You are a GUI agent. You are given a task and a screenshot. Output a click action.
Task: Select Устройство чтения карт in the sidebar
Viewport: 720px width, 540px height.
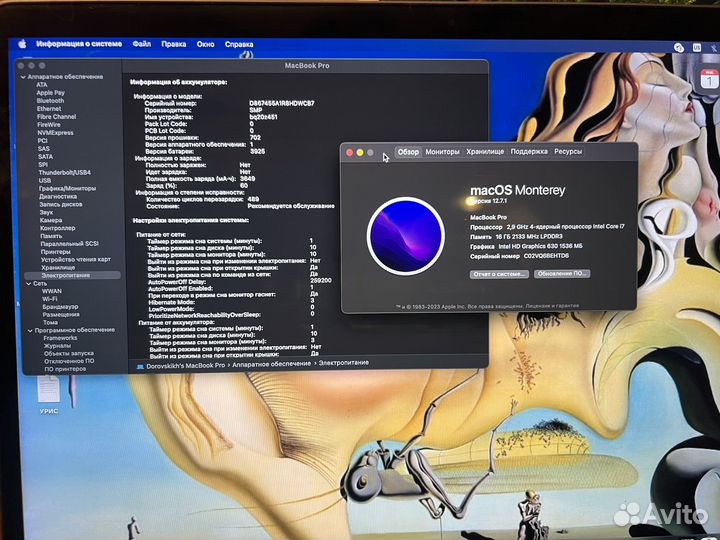[76, 259]
